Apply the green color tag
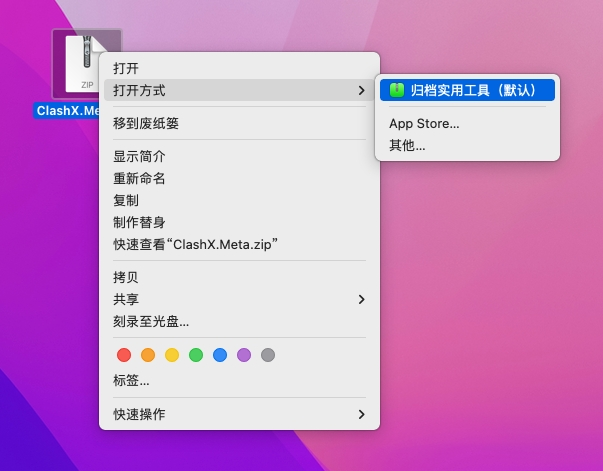The height and width of the screenshot is (471, 603). 196,355
